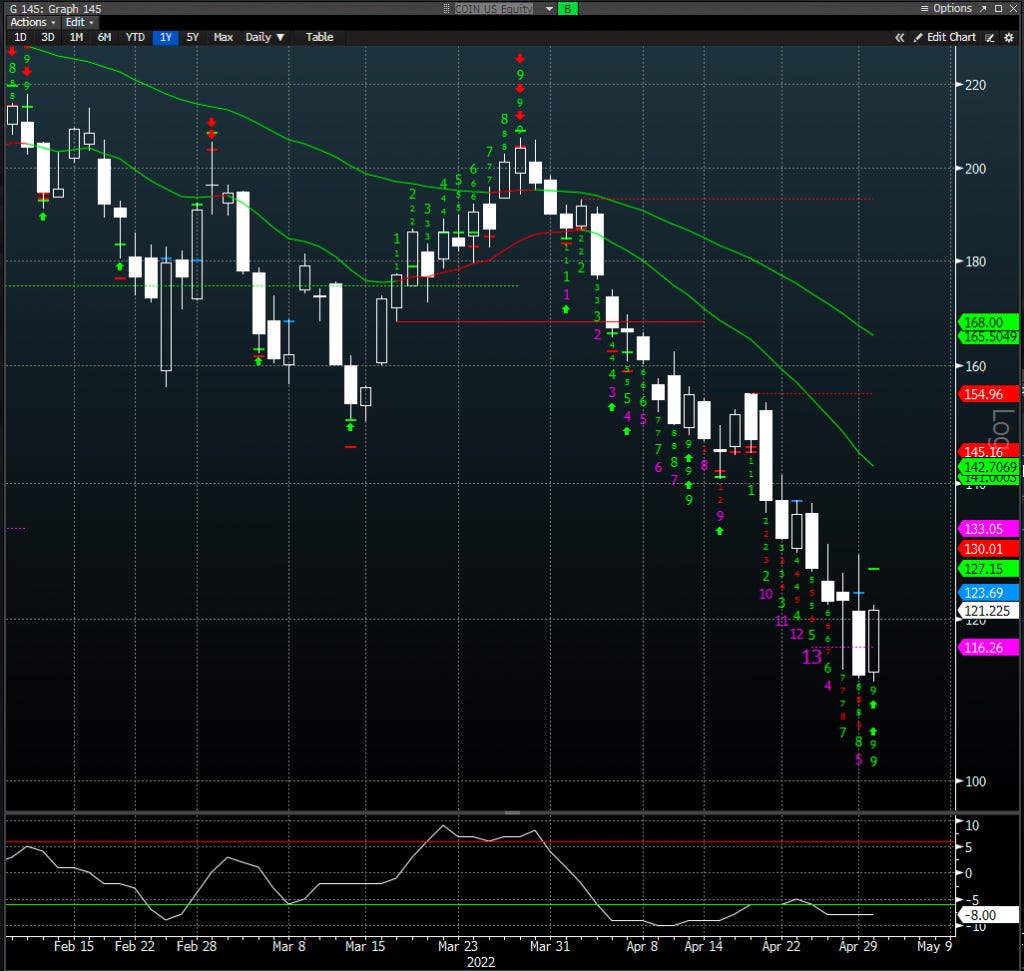Collapse toolbar with double chevron icon
The image size is (1024, 971).
click(899, 37)
